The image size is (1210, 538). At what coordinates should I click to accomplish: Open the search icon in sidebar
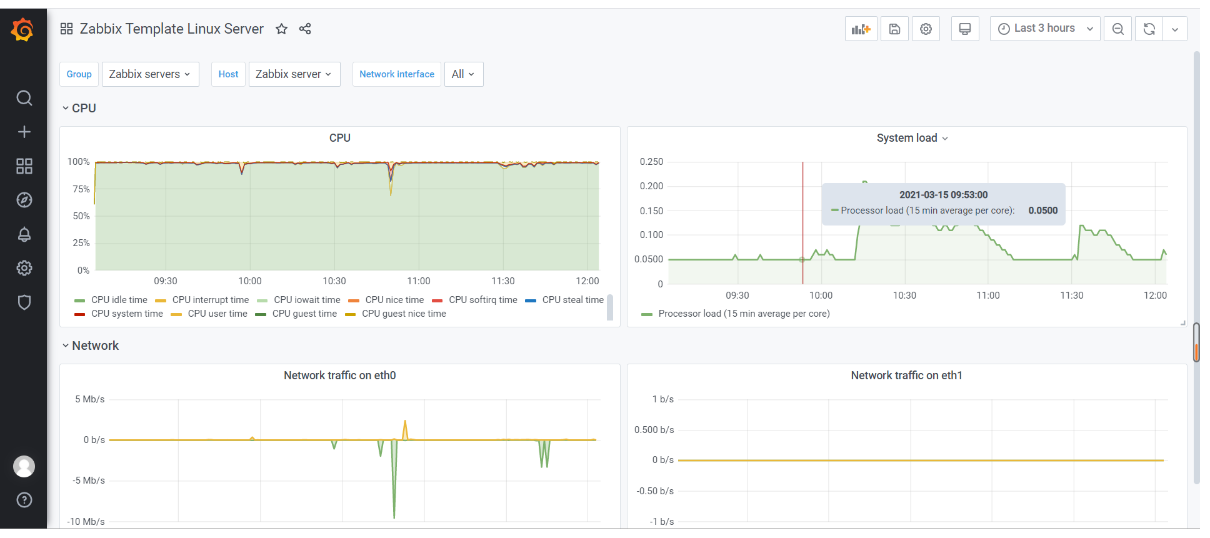click(24, 98)
